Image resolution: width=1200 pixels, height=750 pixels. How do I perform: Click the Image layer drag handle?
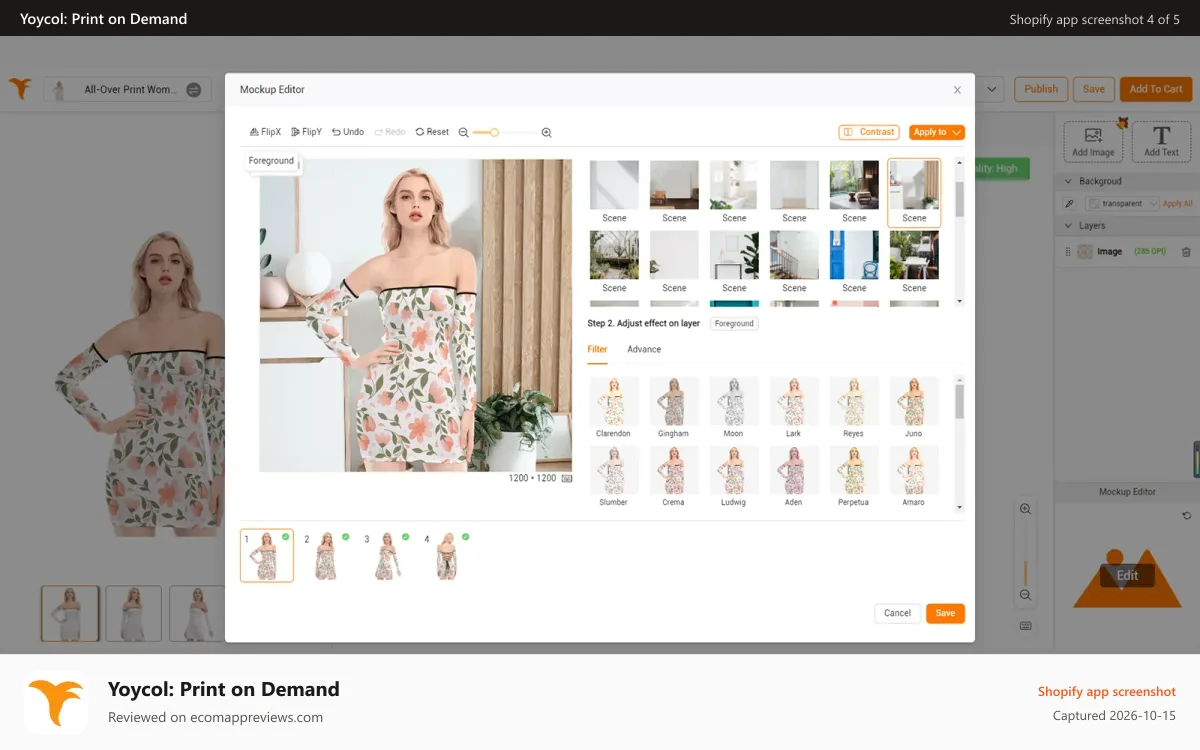point(1067,252)
